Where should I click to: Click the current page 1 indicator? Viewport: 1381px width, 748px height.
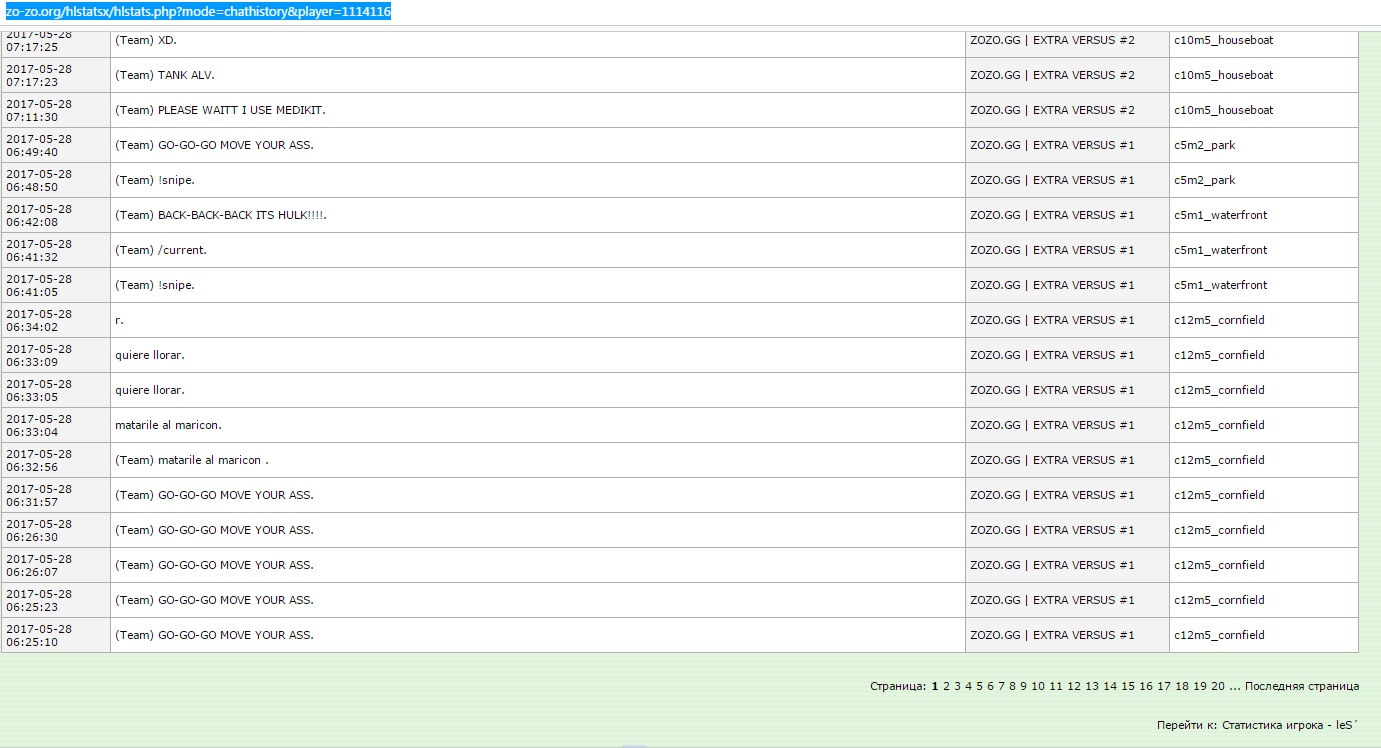(x=935, y=686)
